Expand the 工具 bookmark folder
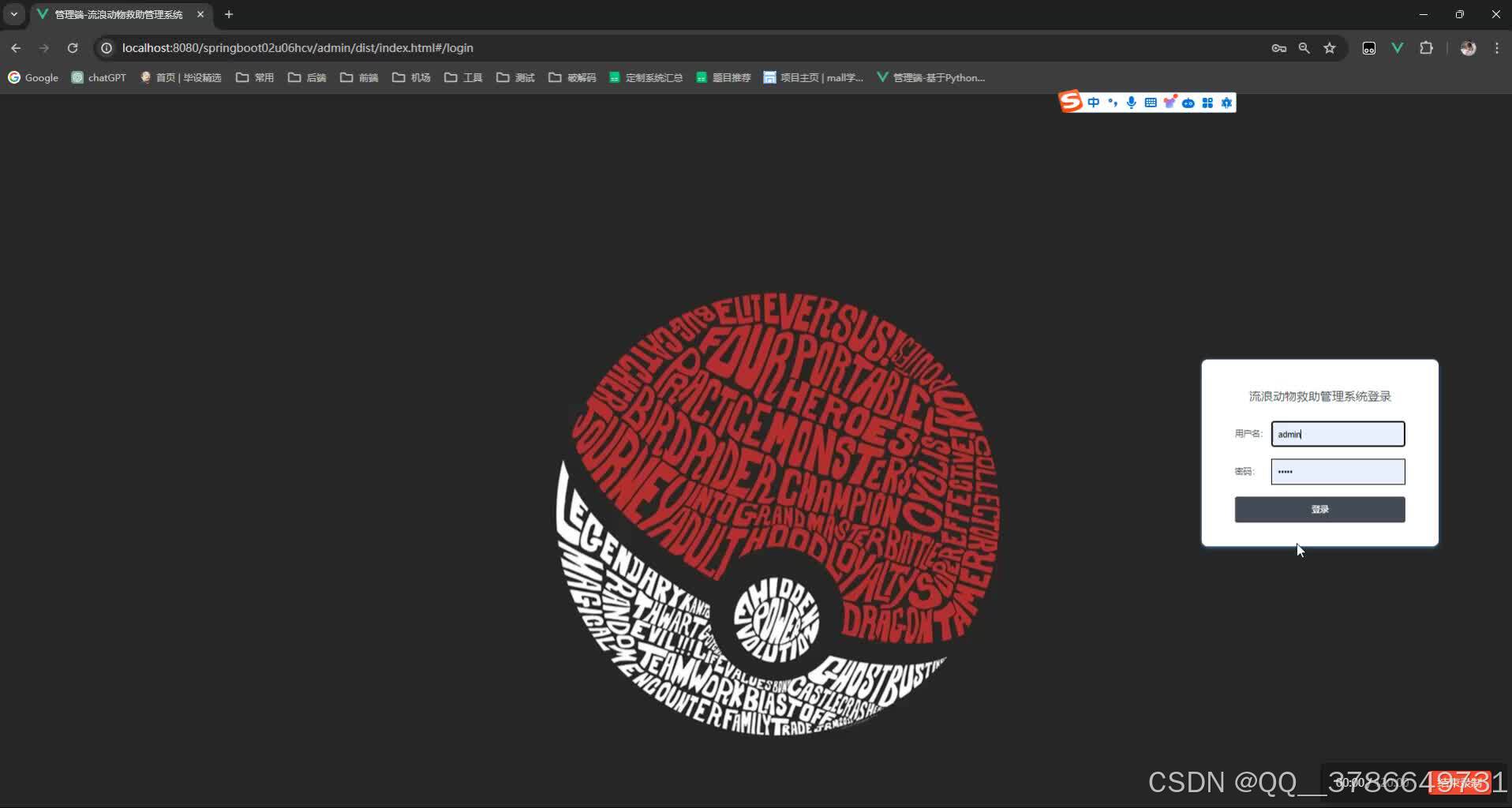Screen dimensions: 1512x808 point(463,77)
